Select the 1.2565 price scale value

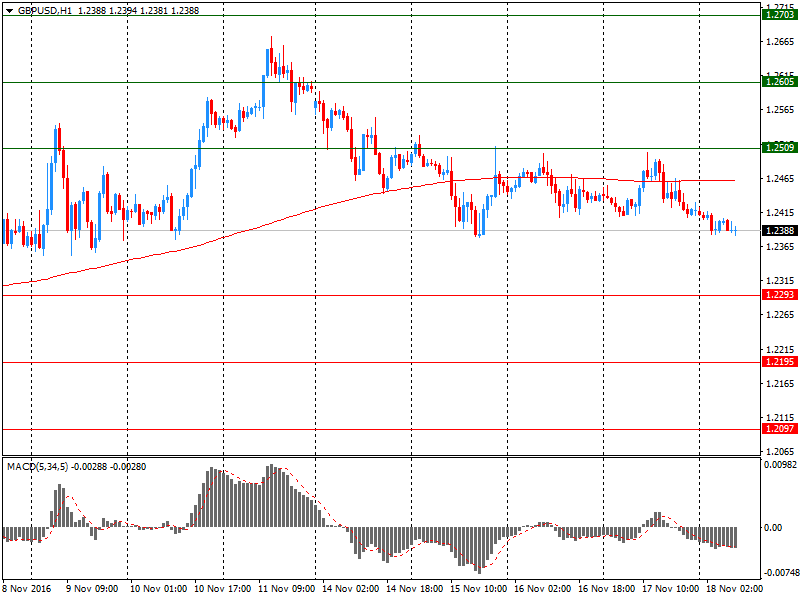pyautogui.click(x=781, y=110)
